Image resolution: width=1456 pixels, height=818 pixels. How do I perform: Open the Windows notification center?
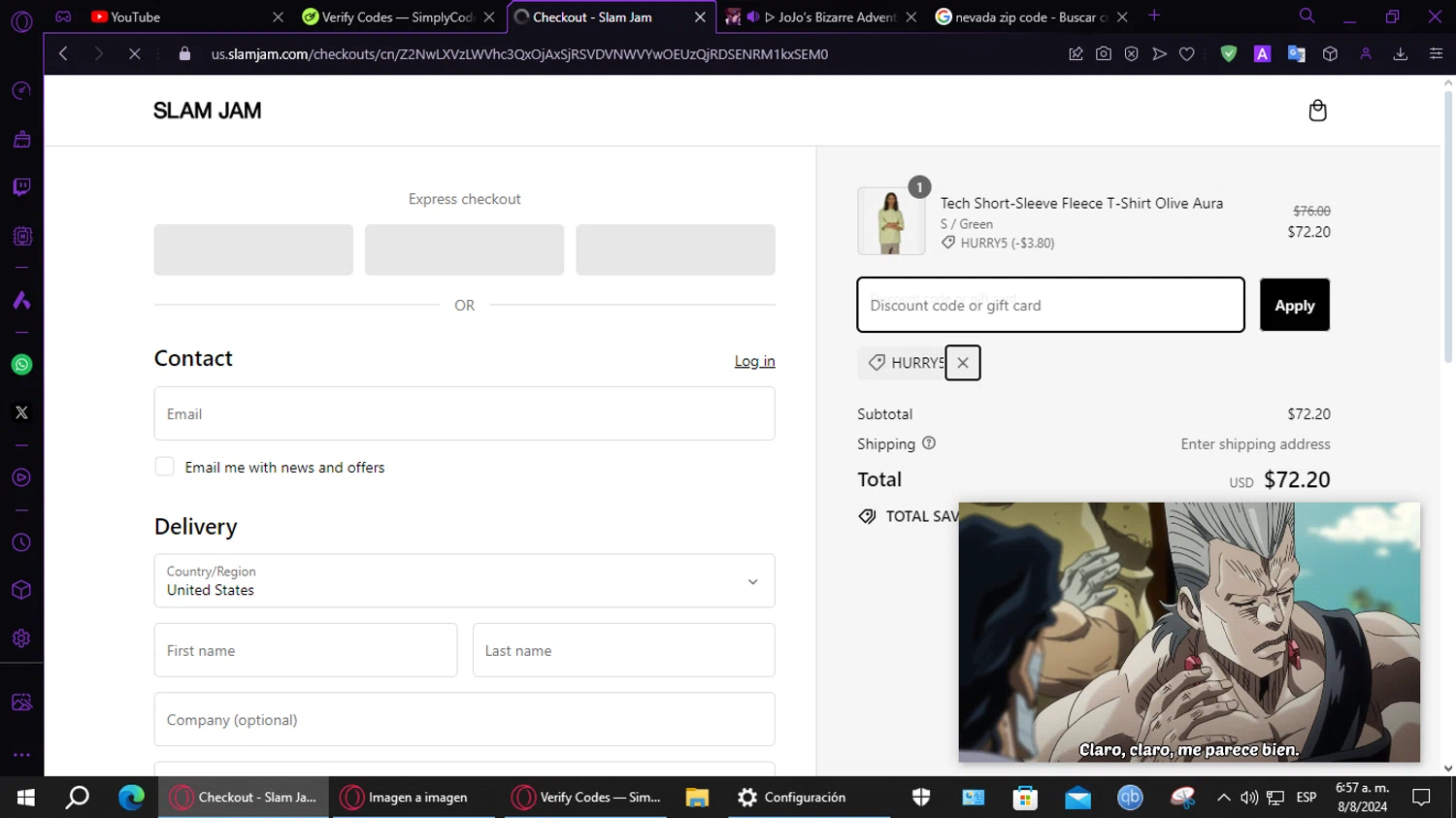click(x=1421, y=798)
